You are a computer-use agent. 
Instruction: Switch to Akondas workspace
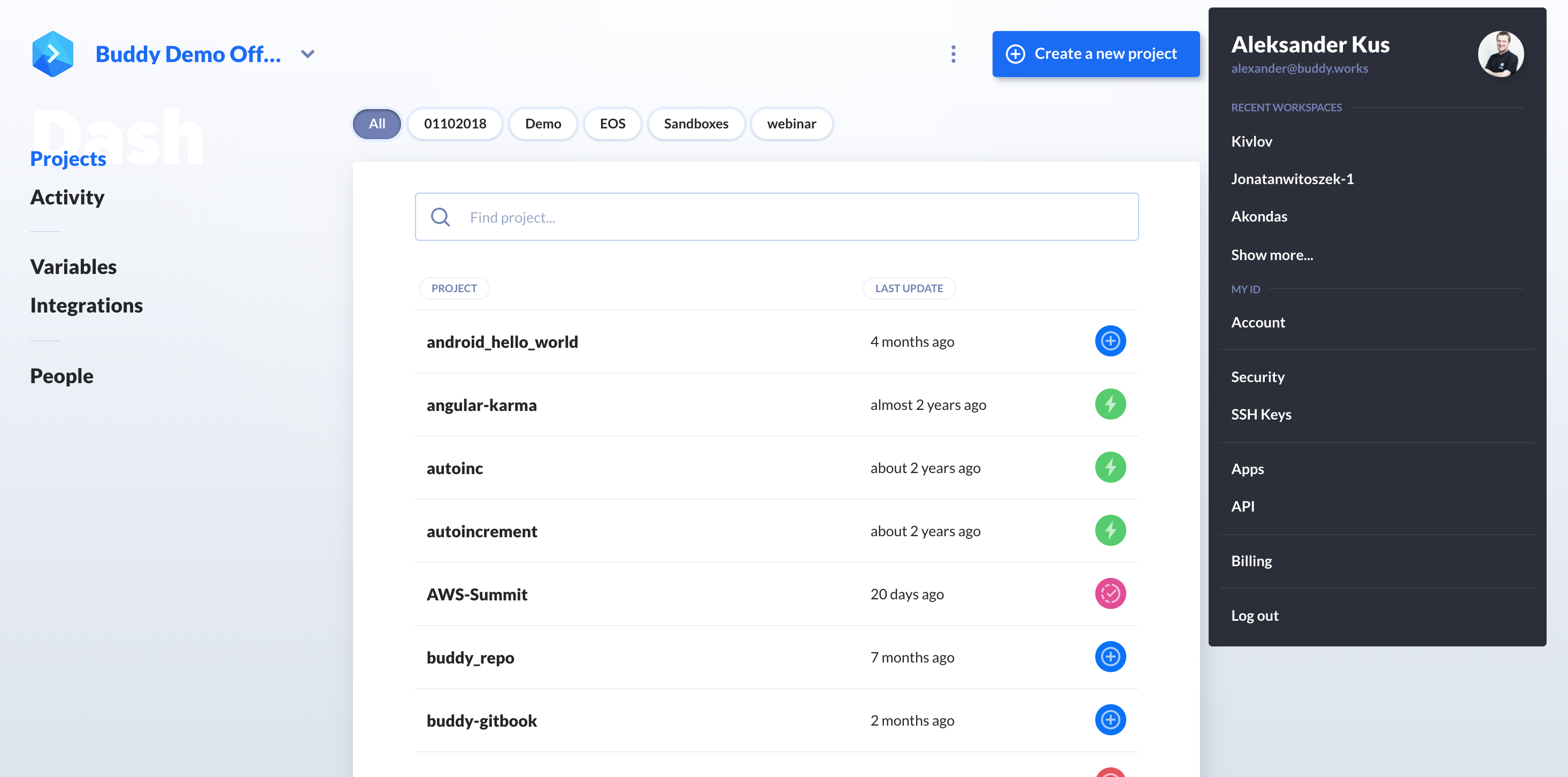click(1259, 216)
